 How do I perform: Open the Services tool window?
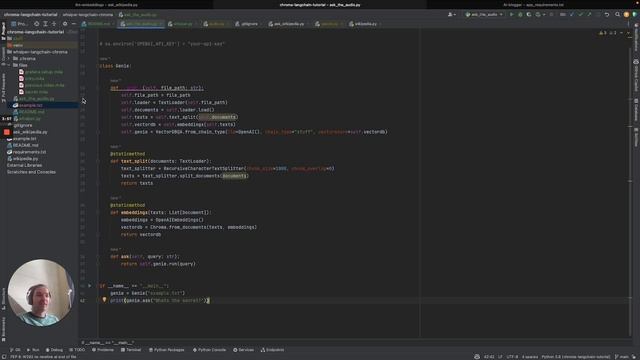pos(243,350)
